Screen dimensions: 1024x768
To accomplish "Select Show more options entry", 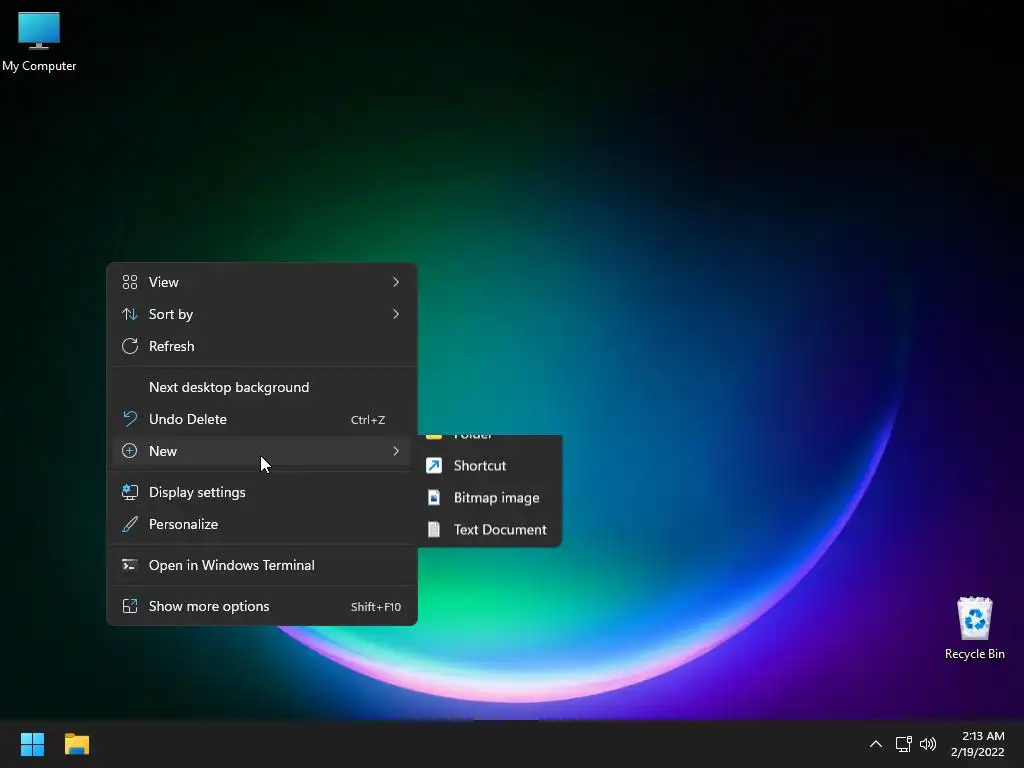I will point(262,606).
